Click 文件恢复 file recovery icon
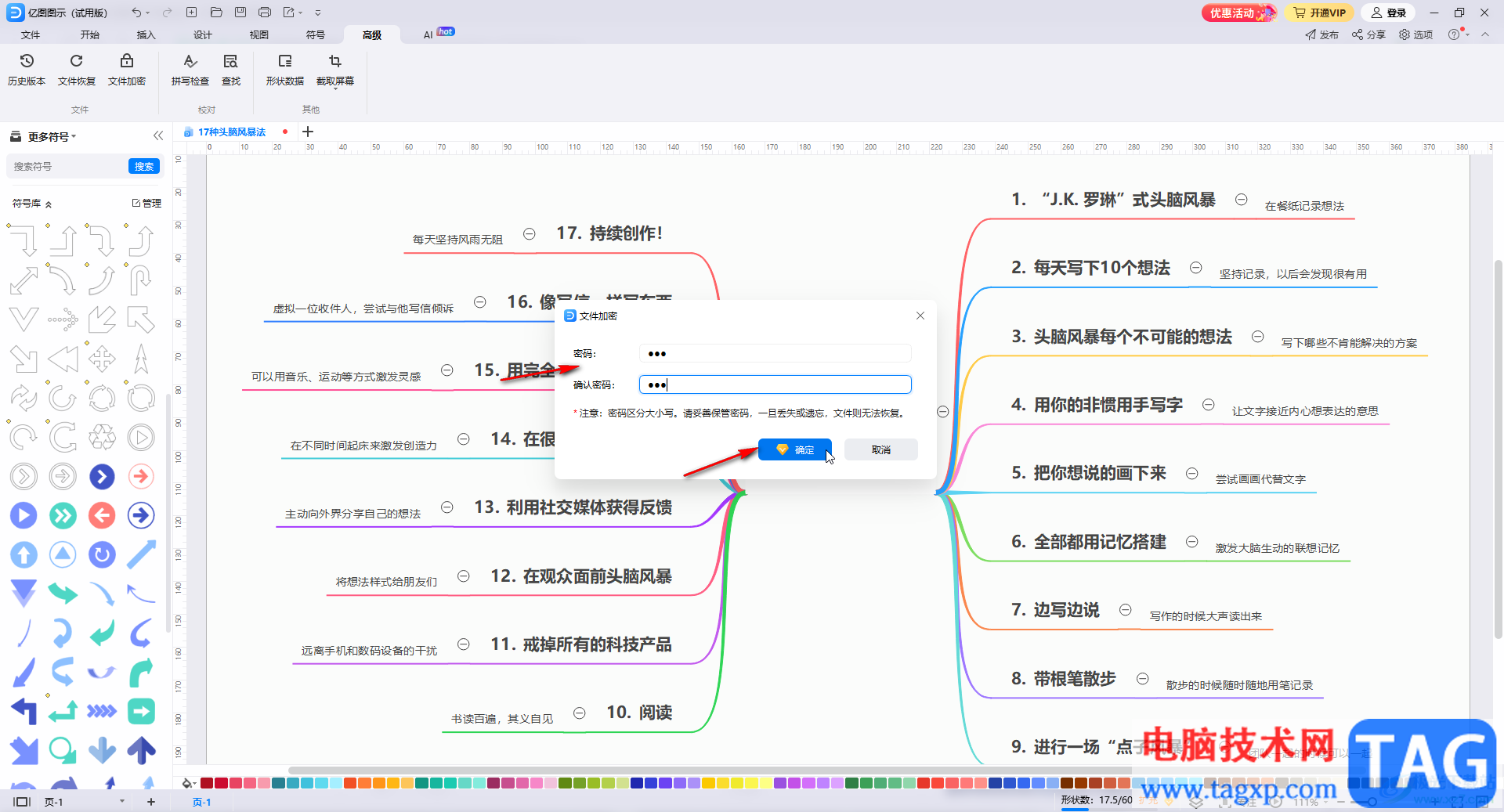Image resolution: width=1504 pixels, height=812 pixels. [76, 69]
